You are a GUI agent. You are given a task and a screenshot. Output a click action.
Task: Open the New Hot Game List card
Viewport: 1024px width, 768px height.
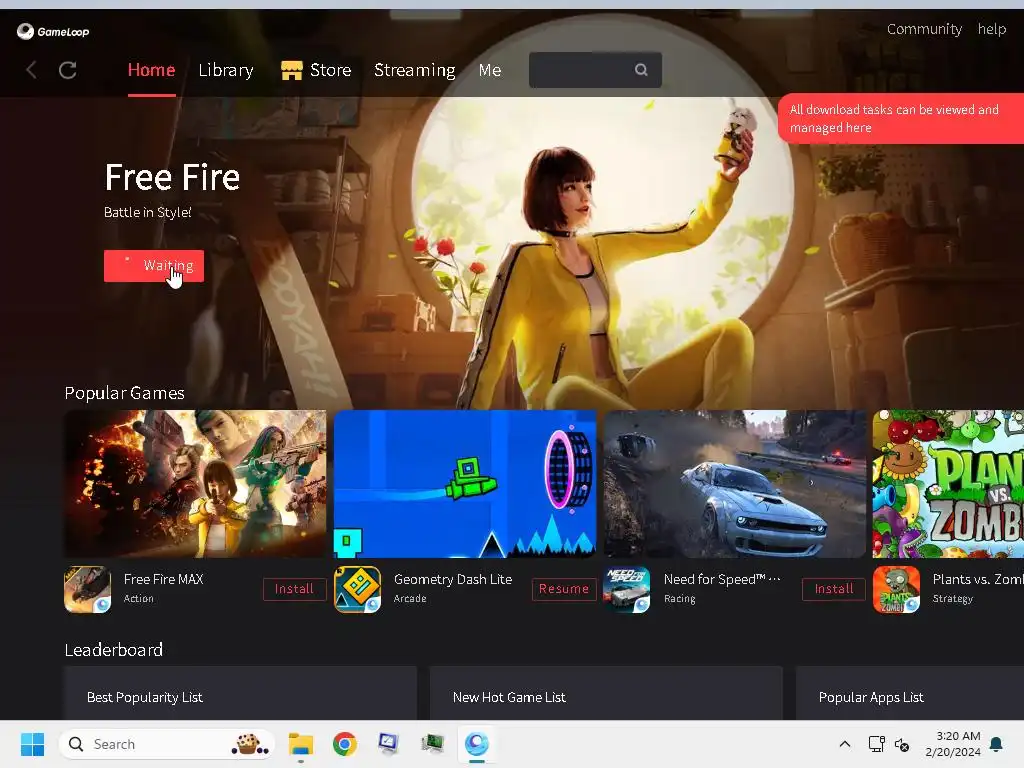pos(606,694)
